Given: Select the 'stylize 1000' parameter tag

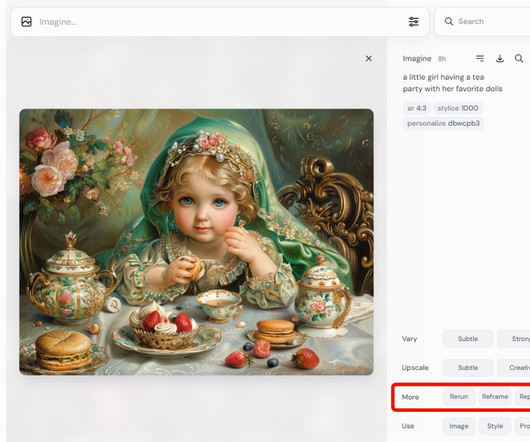Looking at the screenshot, I should (x=458, y=108).
